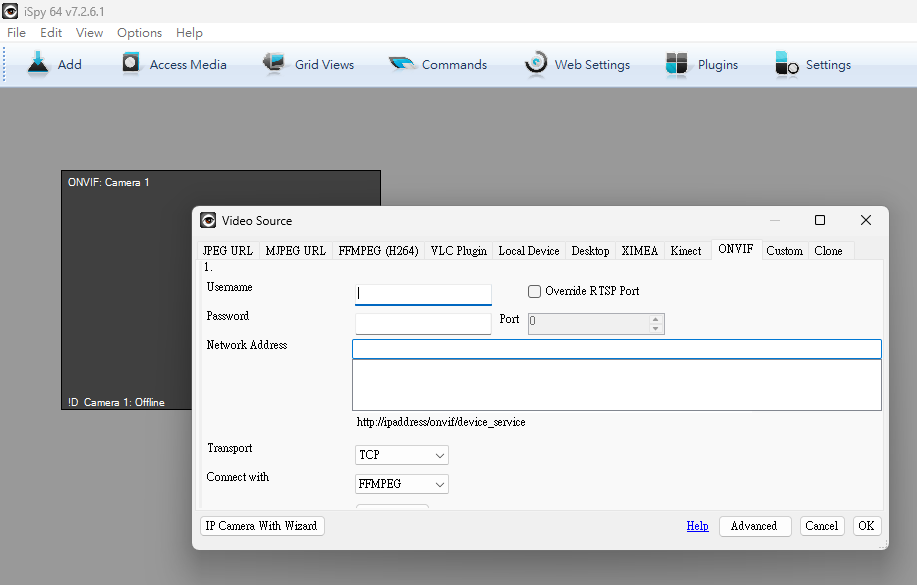
Task: Click the Advanced button
Action: tap(754, 526)
